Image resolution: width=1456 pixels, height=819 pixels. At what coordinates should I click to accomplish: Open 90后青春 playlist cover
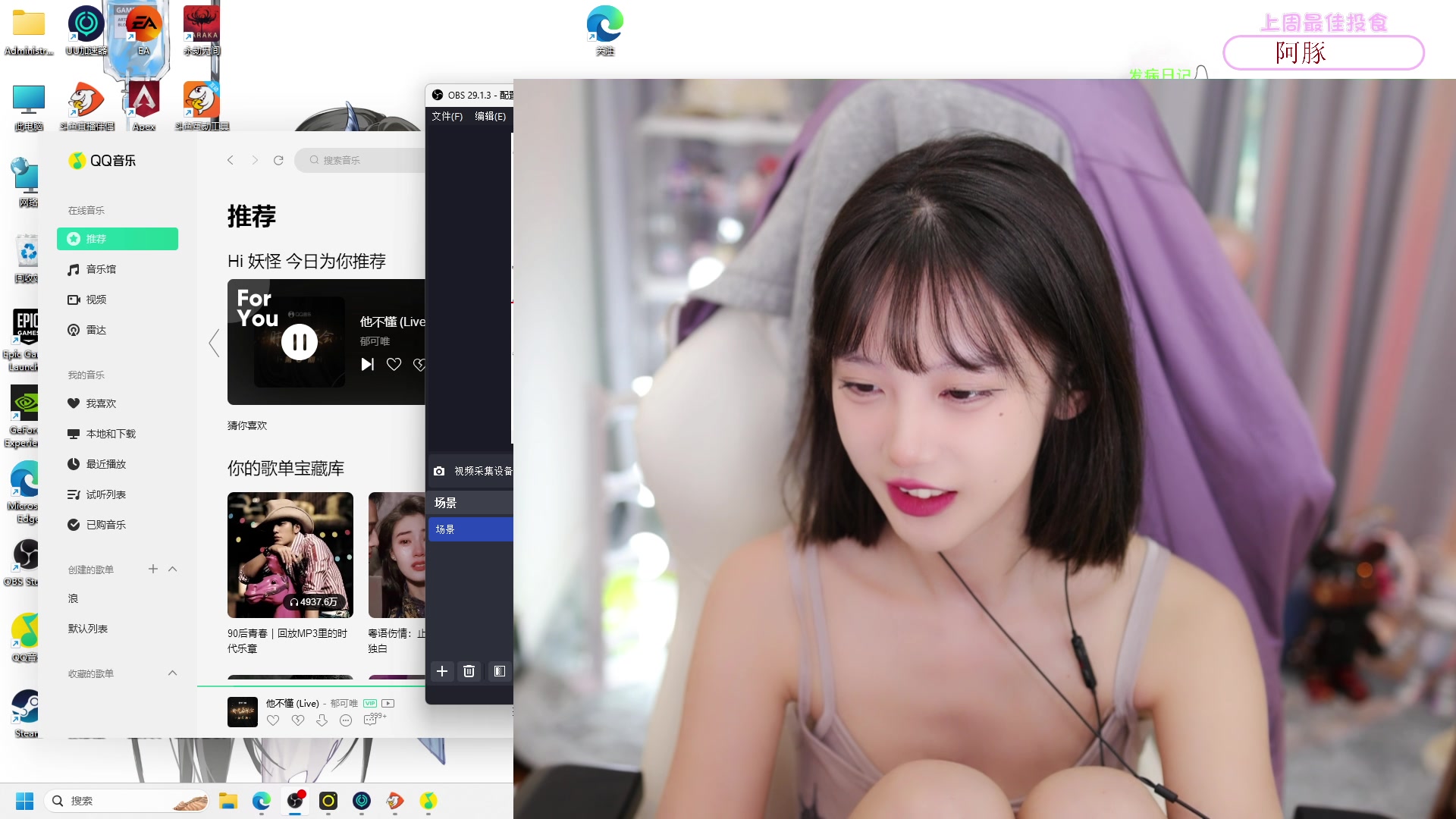click(290, 555)
